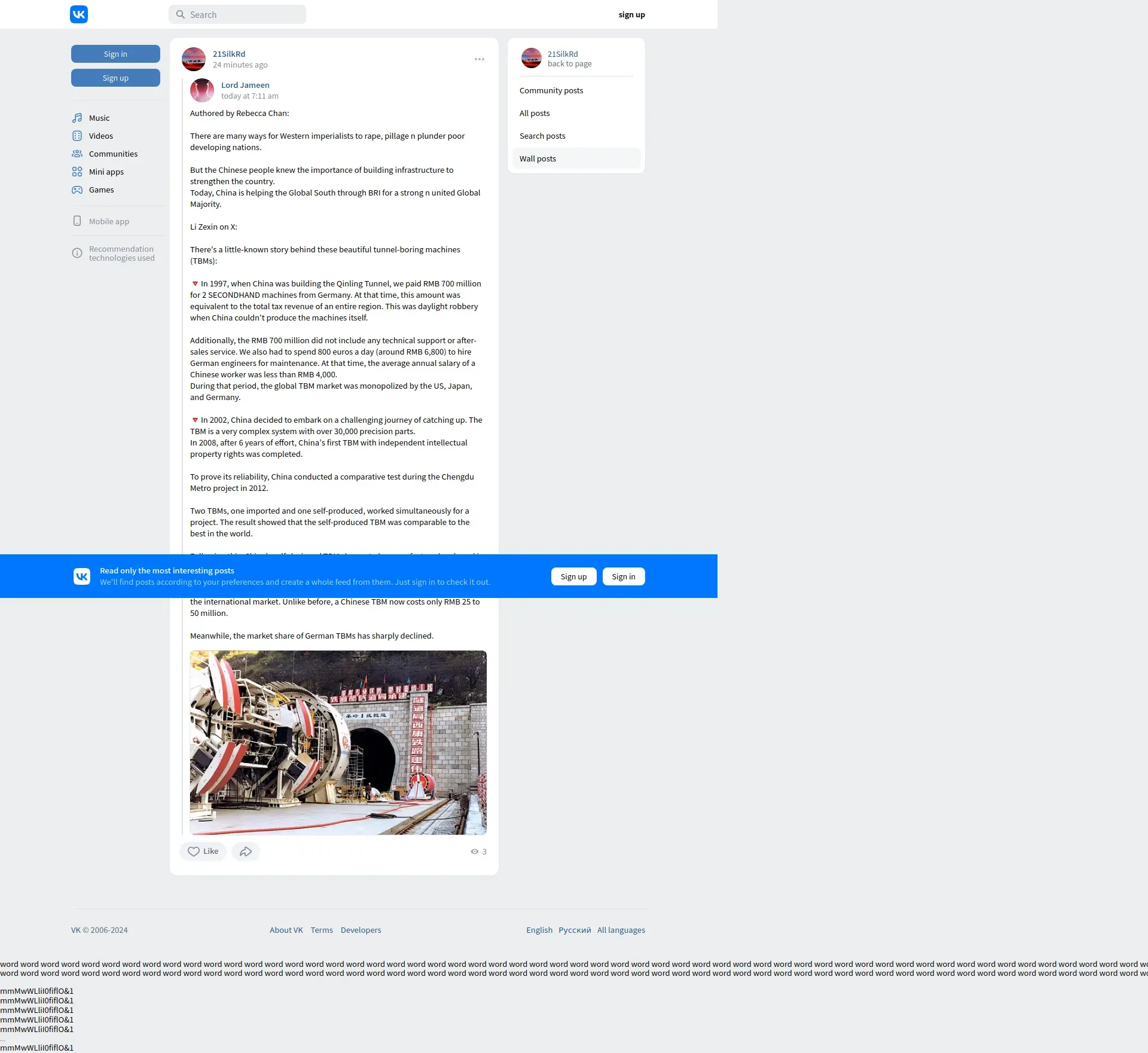Viewport: 1148px width, 1053px height.
Task: Open the post's three-dot options menu
Action: tap(480, 59)
